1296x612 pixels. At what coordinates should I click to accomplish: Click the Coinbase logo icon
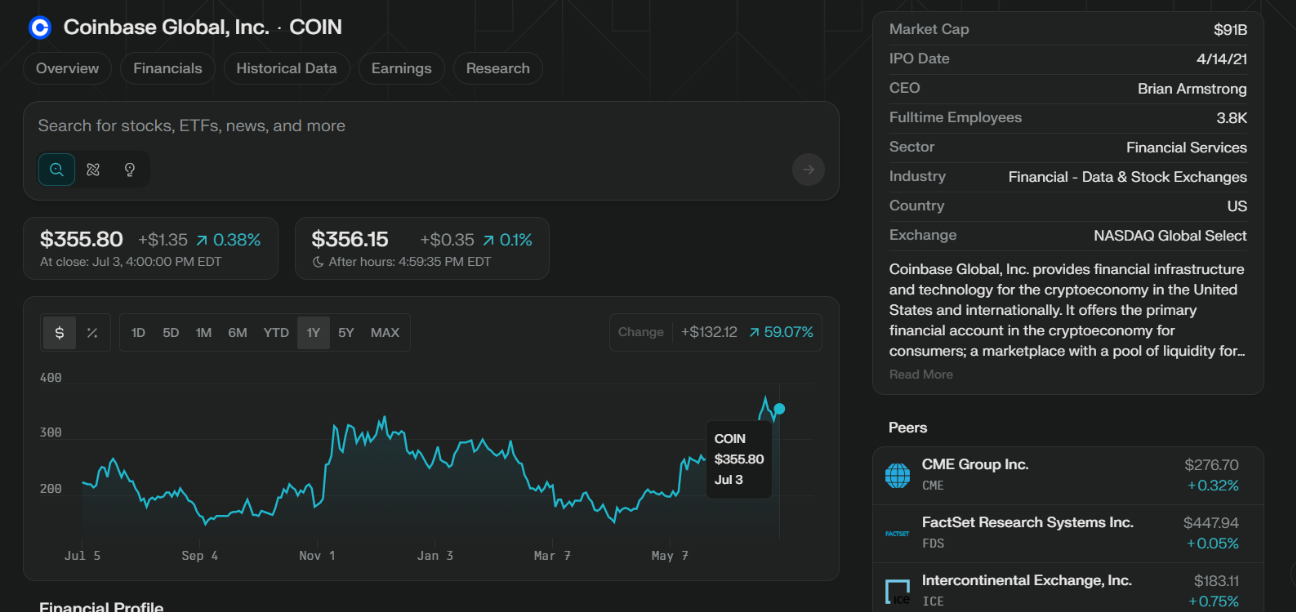(x=39, y=28)
